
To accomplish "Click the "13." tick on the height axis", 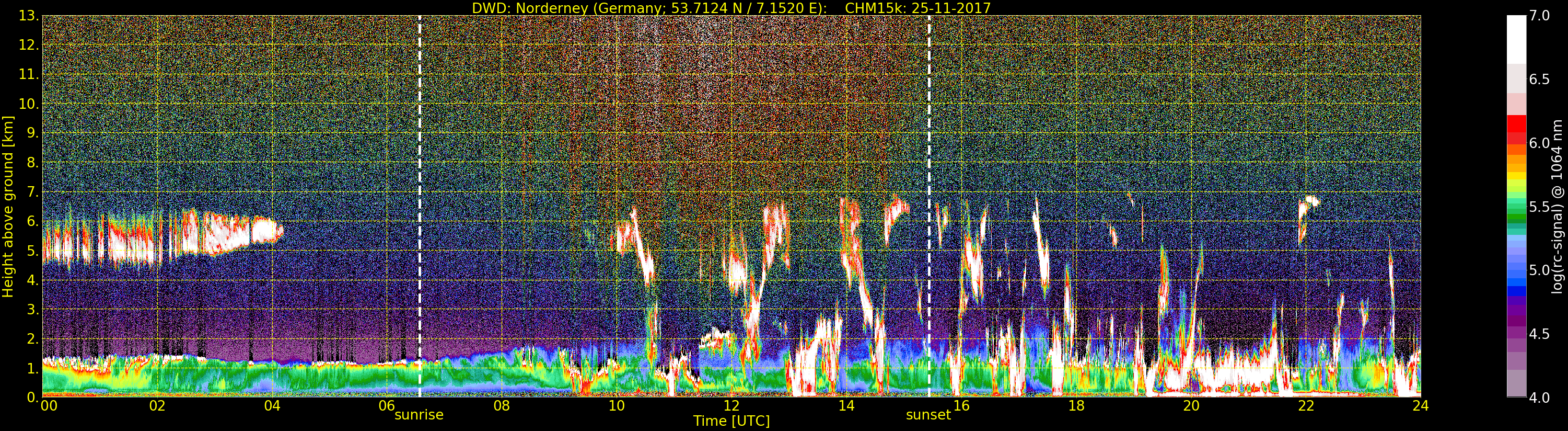I will 29,16.
